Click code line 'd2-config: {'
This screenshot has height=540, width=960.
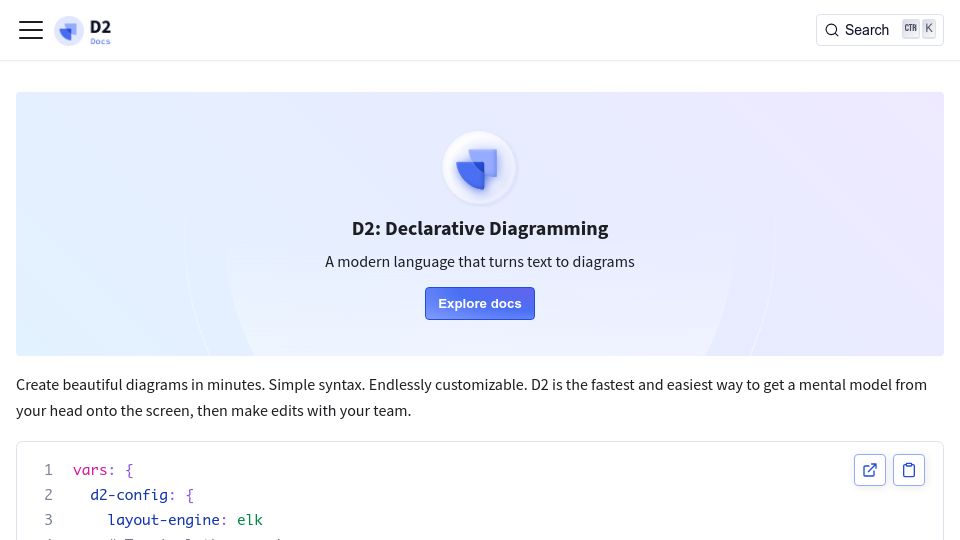[x=142, y=495]
